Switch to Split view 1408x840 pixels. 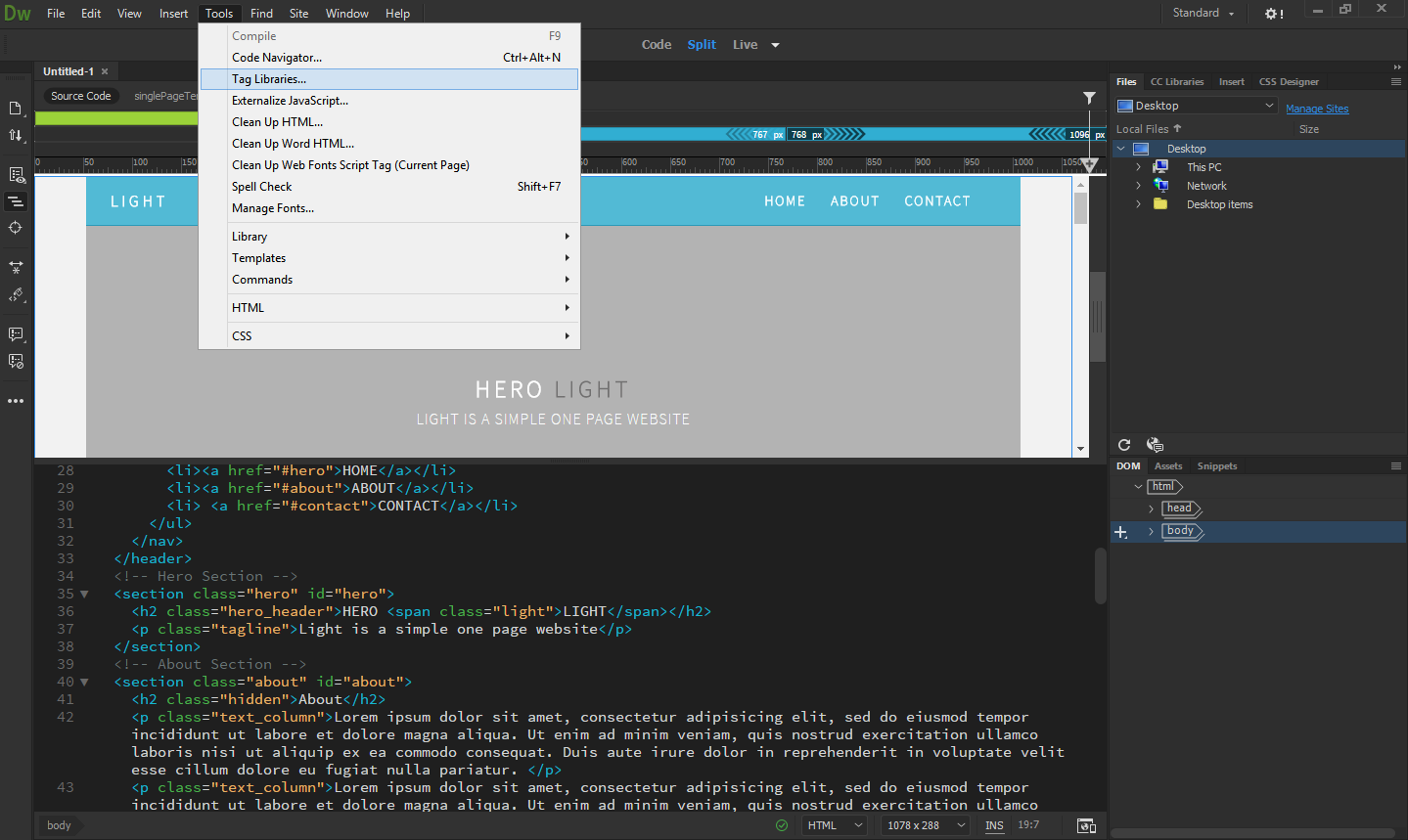(702, 45)
